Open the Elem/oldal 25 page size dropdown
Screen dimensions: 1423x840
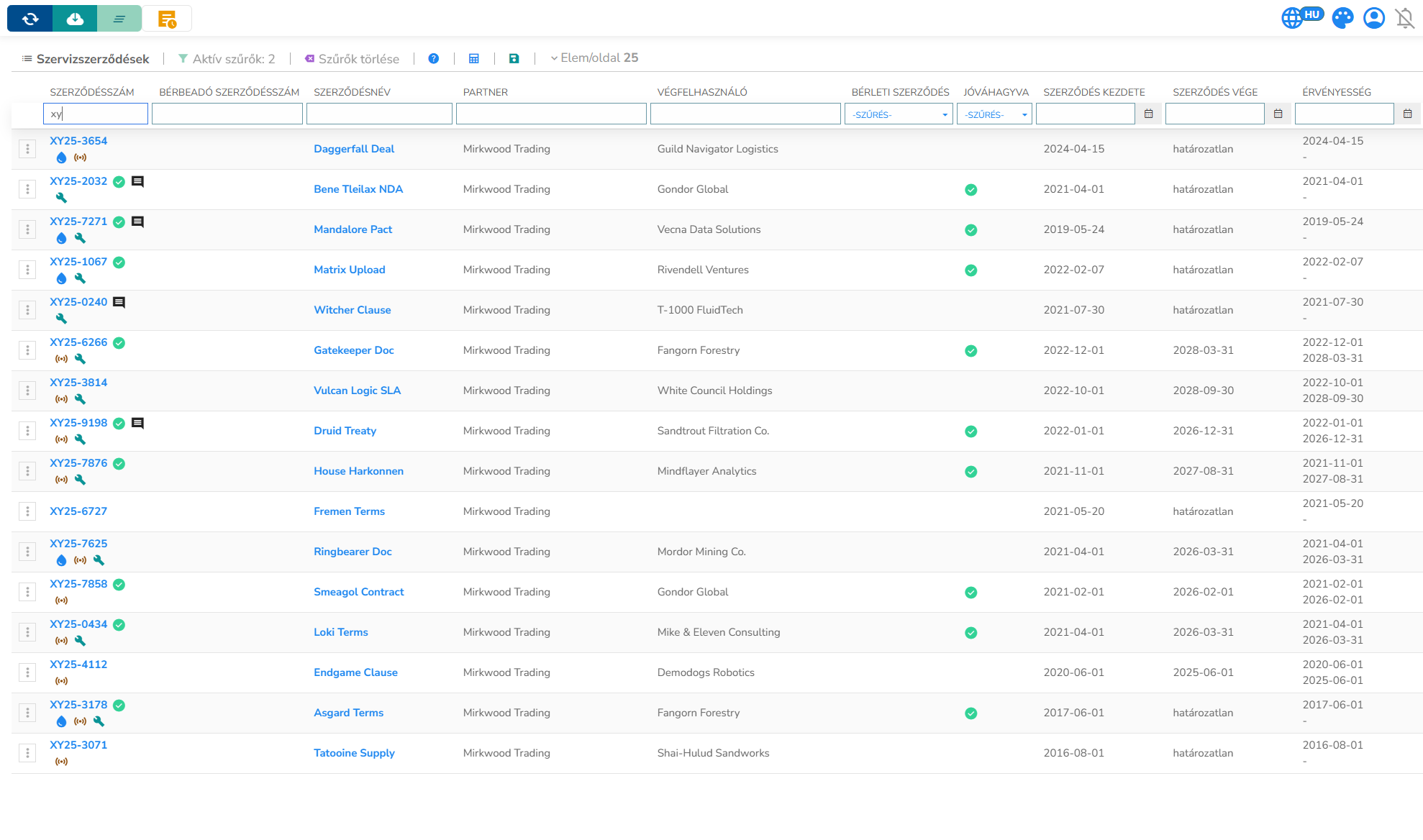(594, 58)
